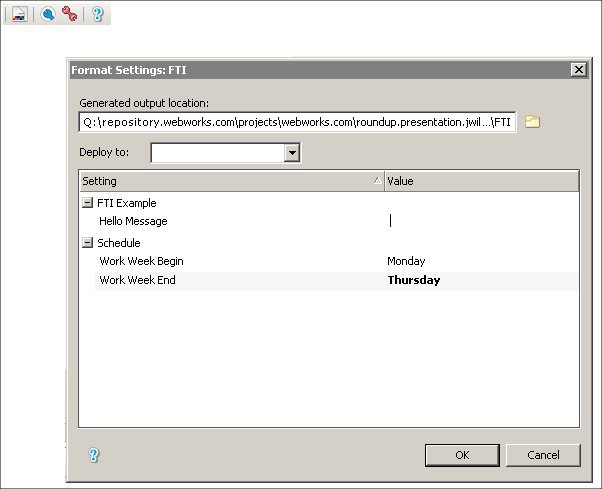Click the help icon in dialog footer
This screenshot has width=602, height=489.
[94, 455]
